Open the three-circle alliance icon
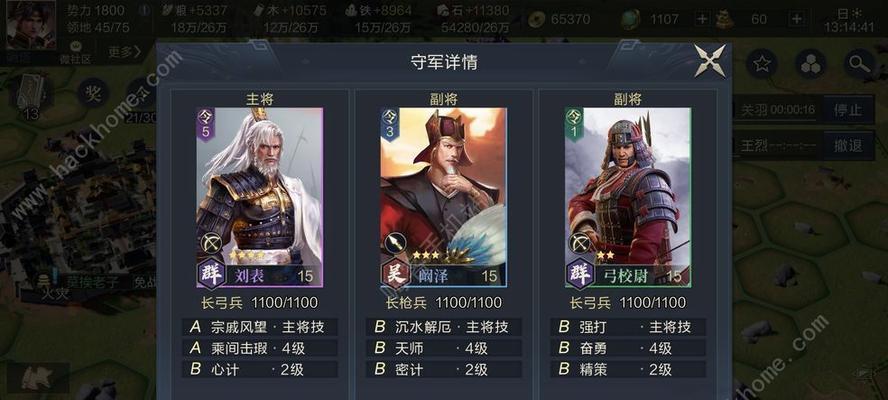The image size is (888, 400). pos(810,64)
